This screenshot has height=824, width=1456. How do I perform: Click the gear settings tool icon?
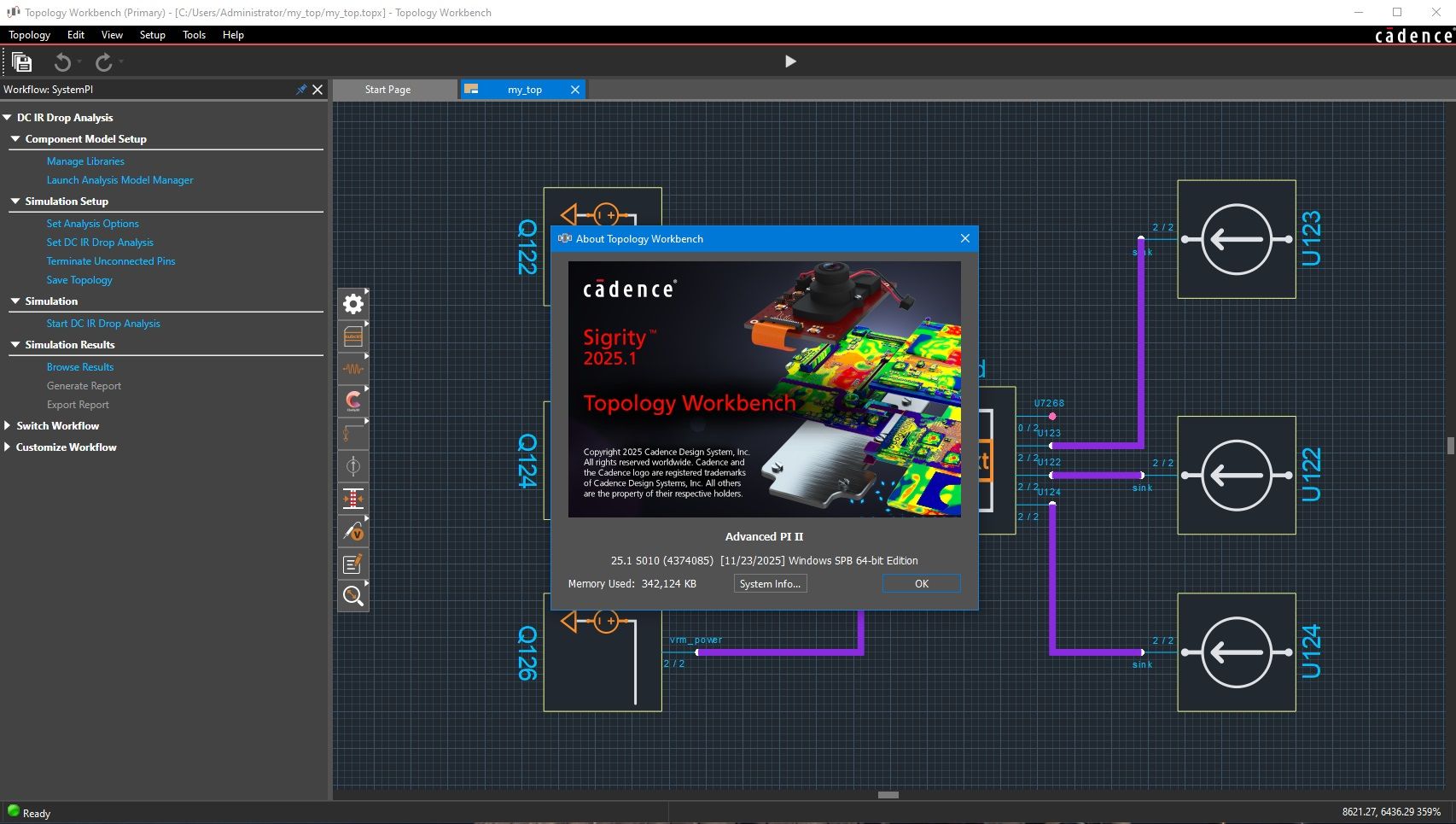coord(352,304)
